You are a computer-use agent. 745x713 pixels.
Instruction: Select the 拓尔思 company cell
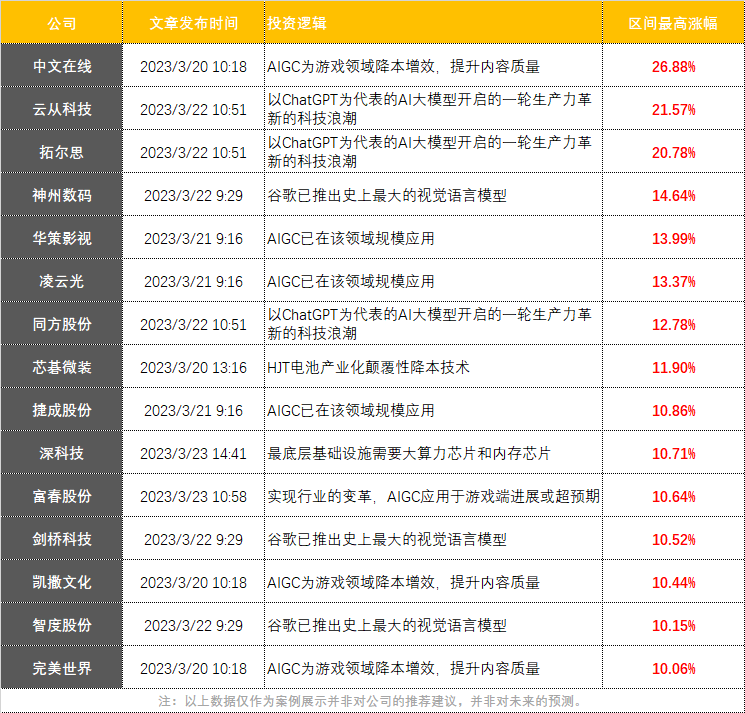click(62, 152)
